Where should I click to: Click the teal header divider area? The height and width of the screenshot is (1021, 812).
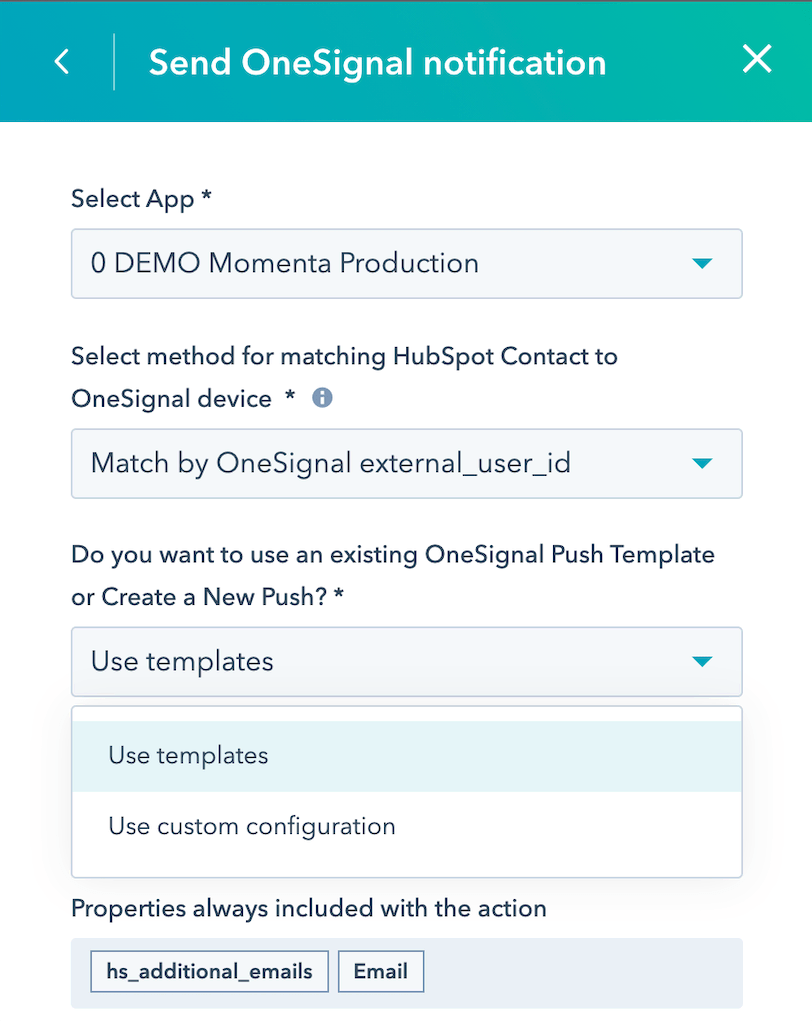[x=115, y=61]
